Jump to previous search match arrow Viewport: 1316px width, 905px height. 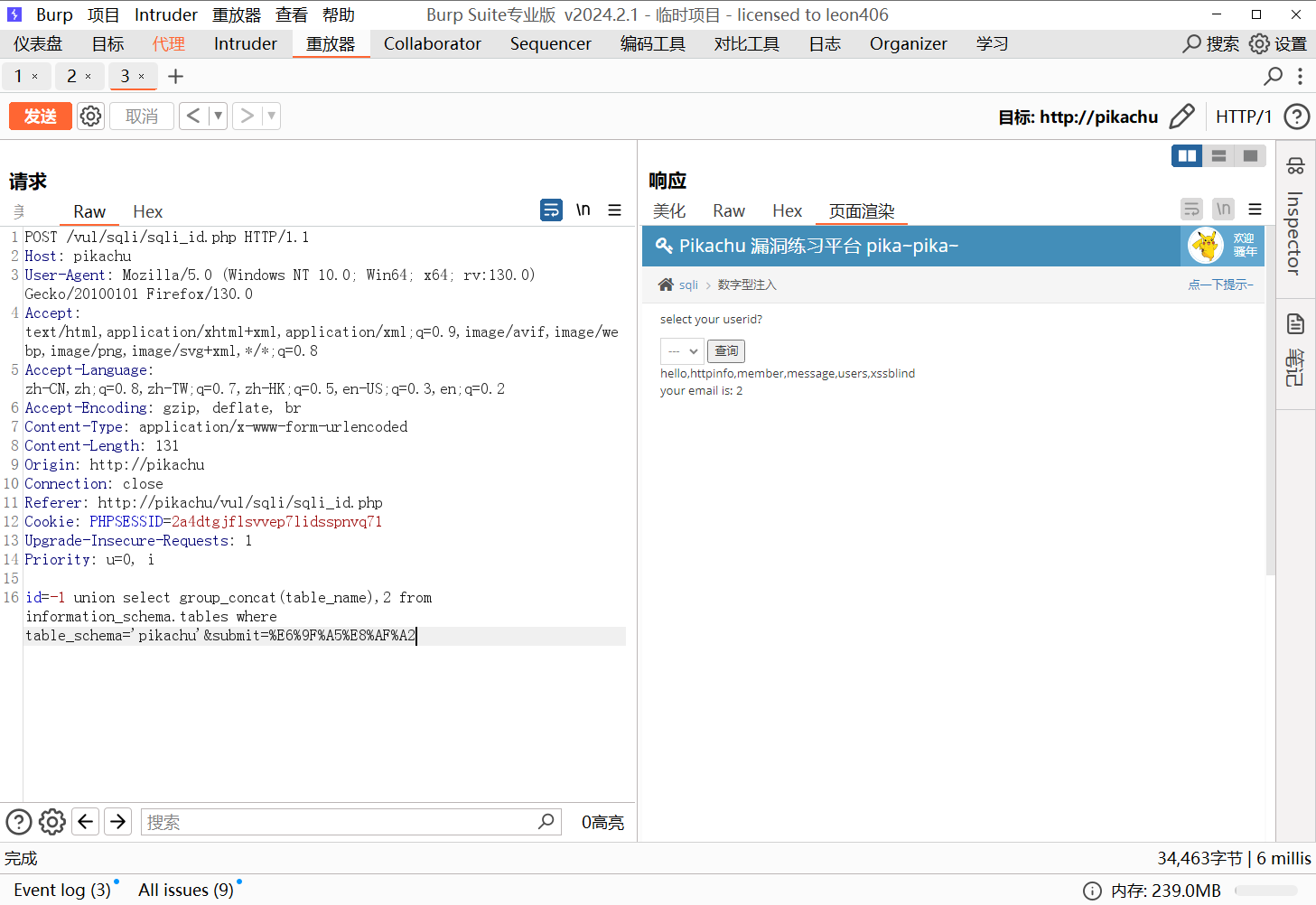point(86,821)
